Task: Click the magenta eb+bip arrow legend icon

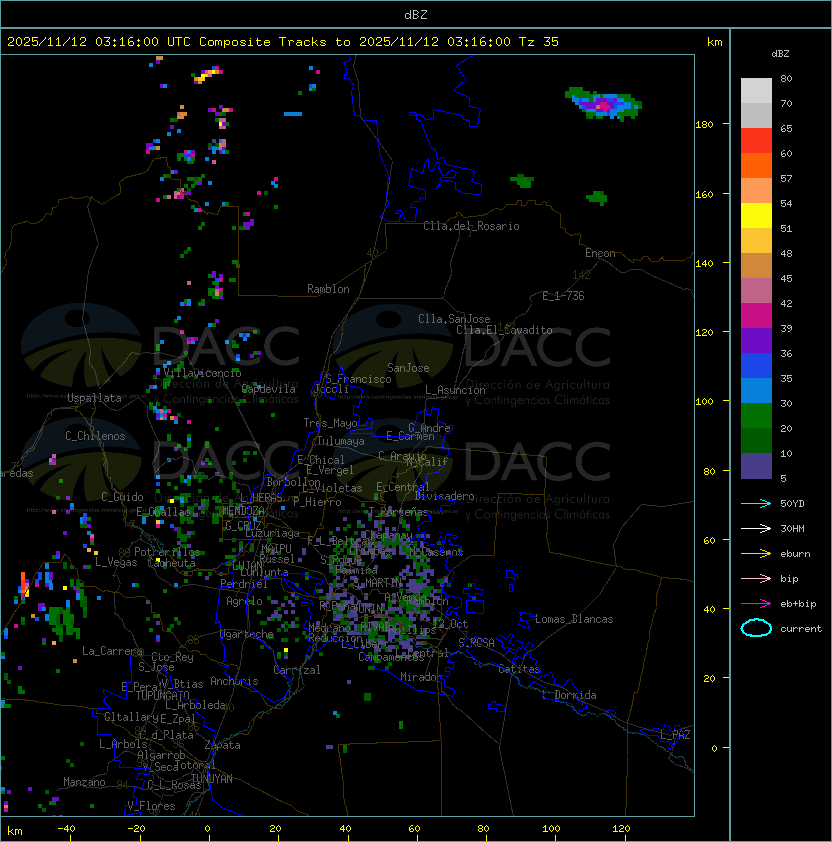Action: [x=756, y=604]
